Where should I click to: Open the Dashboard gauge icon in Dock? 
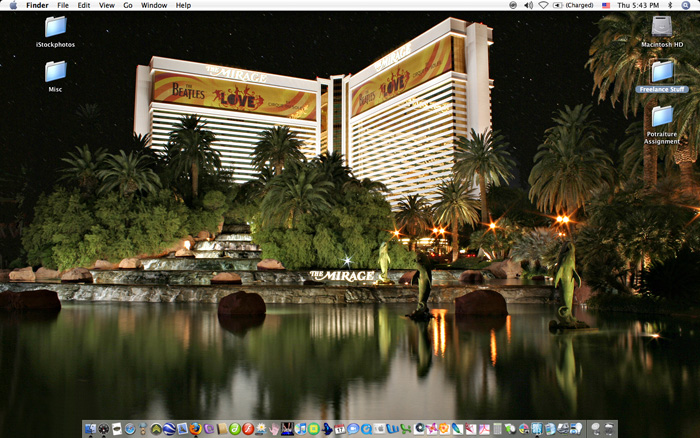click(104, 429)
